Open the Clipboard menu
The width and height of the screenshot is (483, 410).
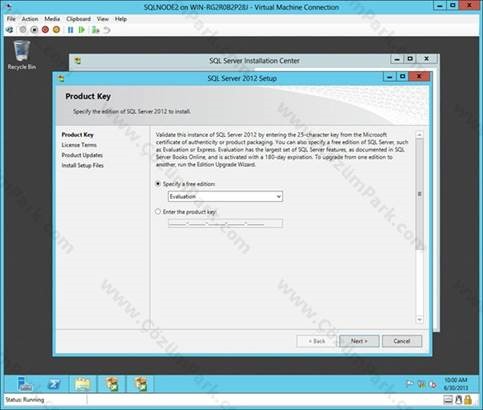78,19
